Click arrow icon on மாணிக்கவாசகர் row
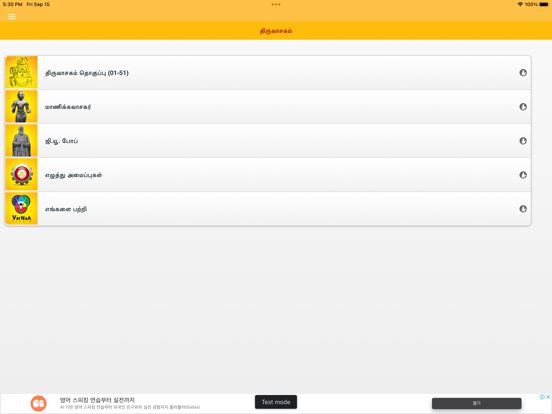The width and height of the screenshot is (552, 414). pos(523,107)
